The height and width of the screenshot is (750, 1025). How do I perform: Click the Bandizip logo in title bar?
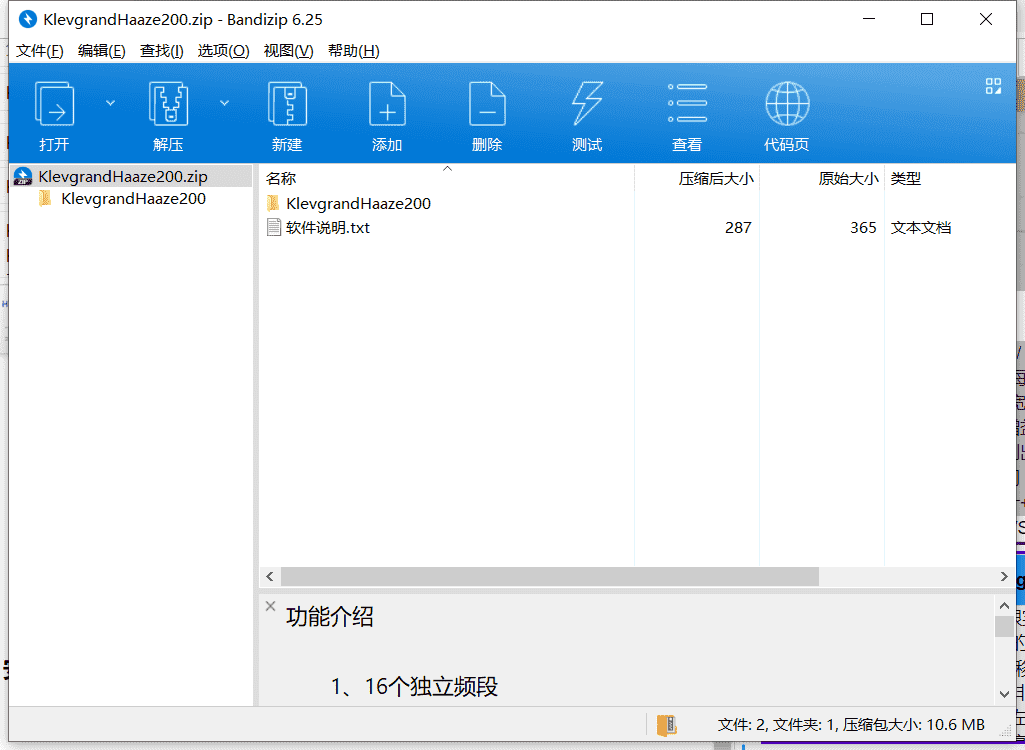coord(27,19)
